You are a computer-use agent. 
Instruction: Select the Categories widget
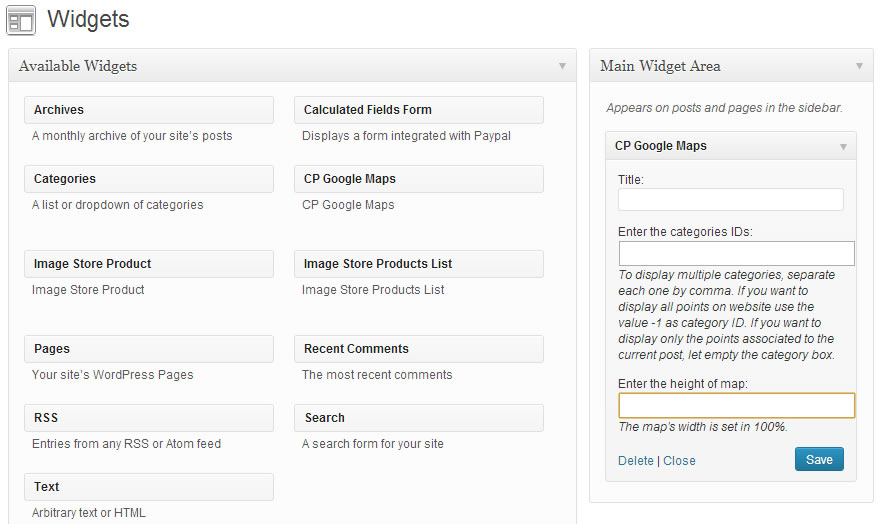coord(148,179)
